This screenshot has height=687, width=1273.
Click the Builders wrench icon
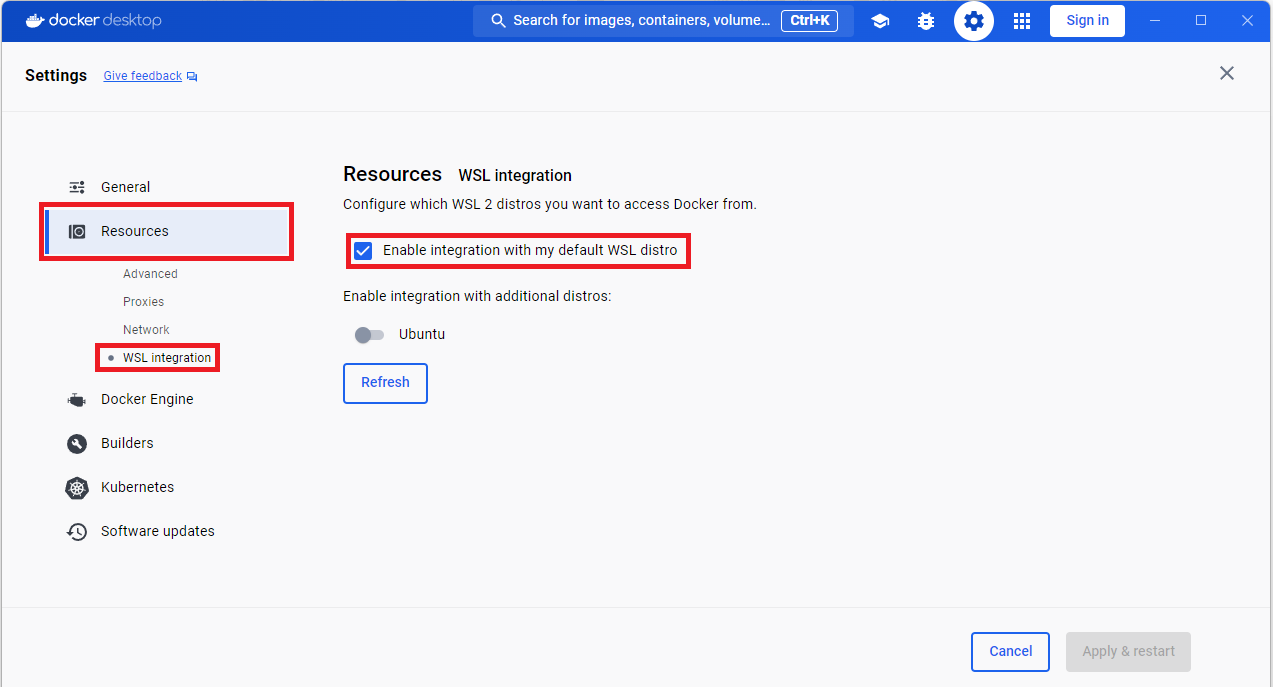click(x=77, y=443)
